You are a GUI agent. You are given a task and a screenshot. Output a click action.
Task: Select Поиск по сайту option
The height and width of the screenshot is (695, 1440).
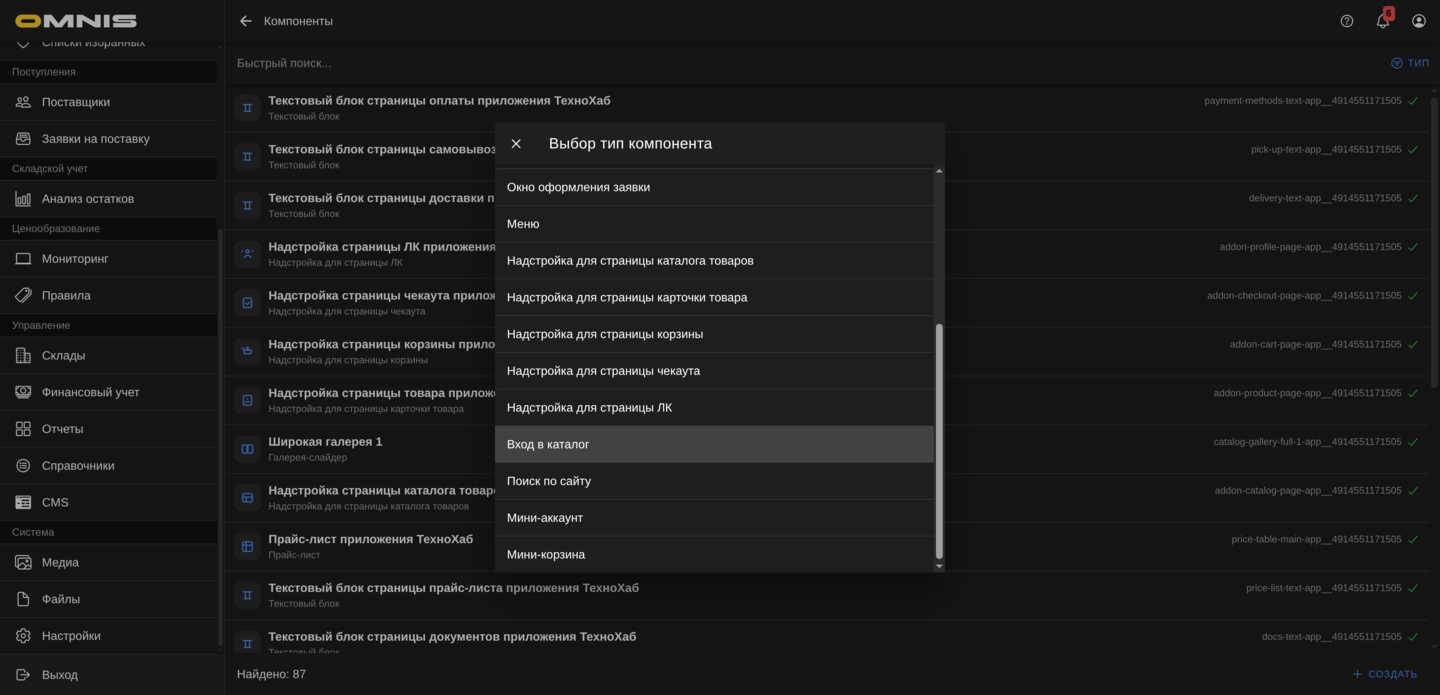714,481
